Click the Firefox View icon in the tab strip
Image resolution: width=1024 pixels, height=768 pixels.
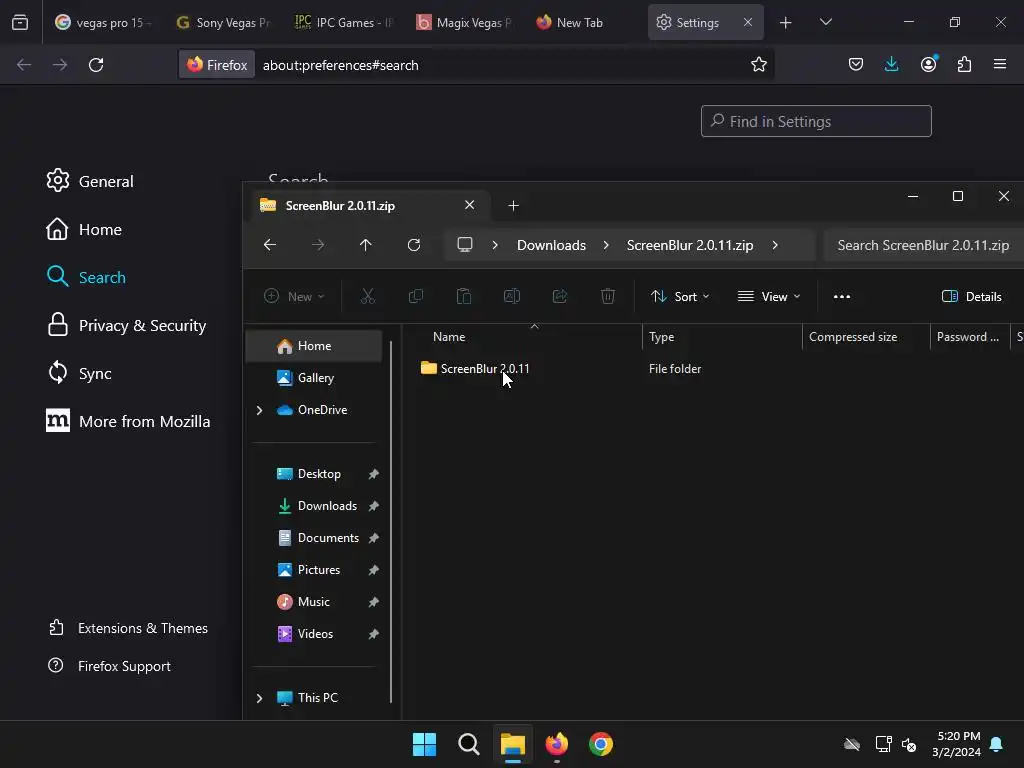click(x=20, y=22)
